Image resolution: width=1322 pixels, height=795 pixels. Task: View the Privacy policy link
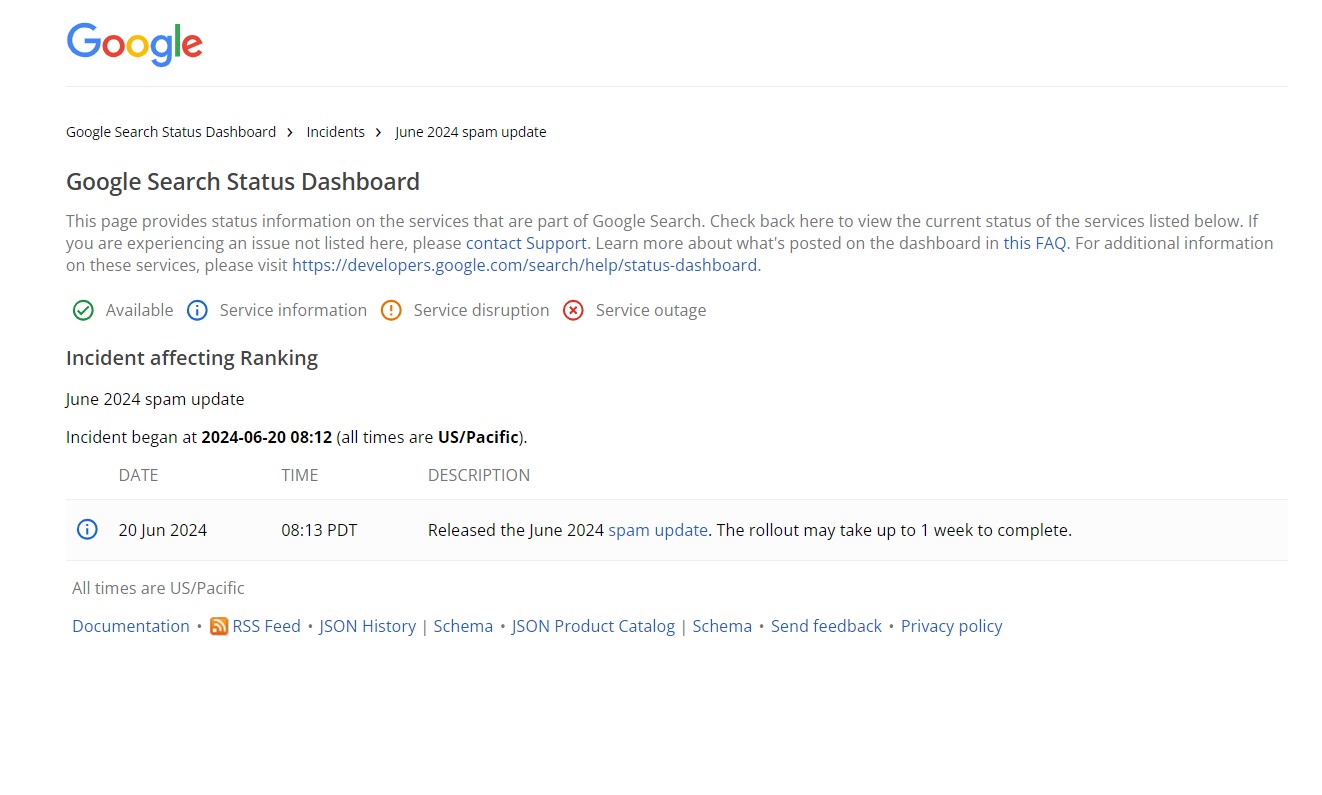(951, 626)
